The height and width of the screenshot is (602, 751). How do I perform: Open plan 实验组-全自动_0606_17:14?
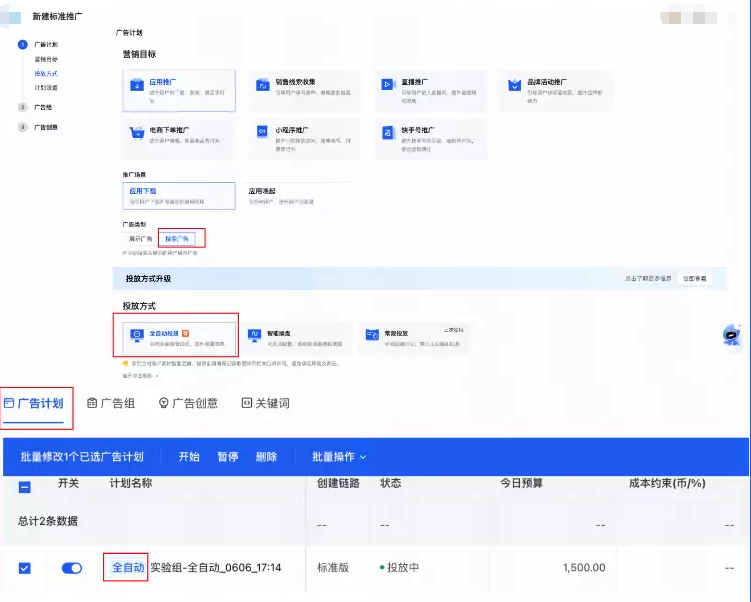point(216,568)
